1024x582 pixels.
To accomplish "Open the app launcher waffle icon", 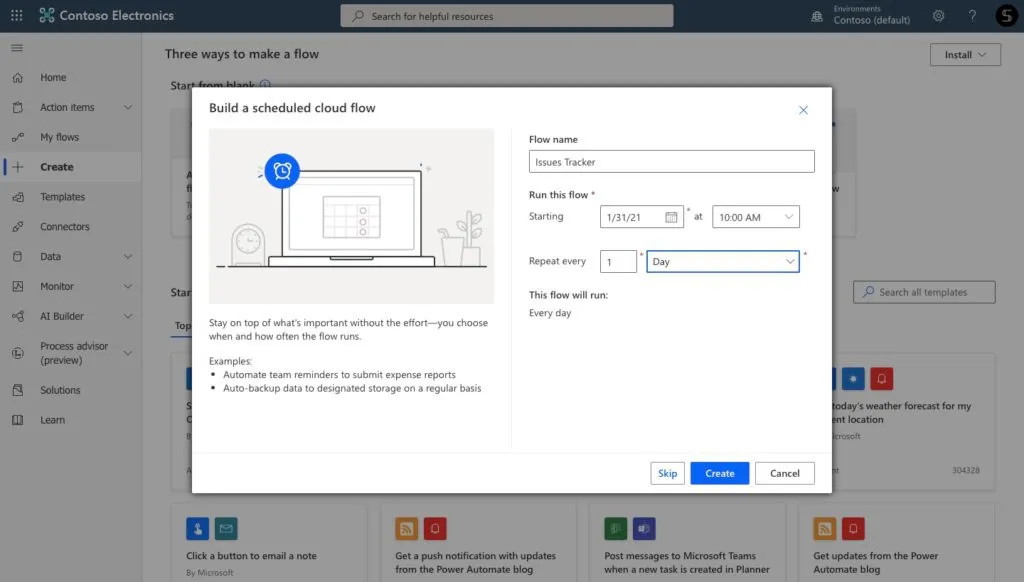I will tap(16, 15).
